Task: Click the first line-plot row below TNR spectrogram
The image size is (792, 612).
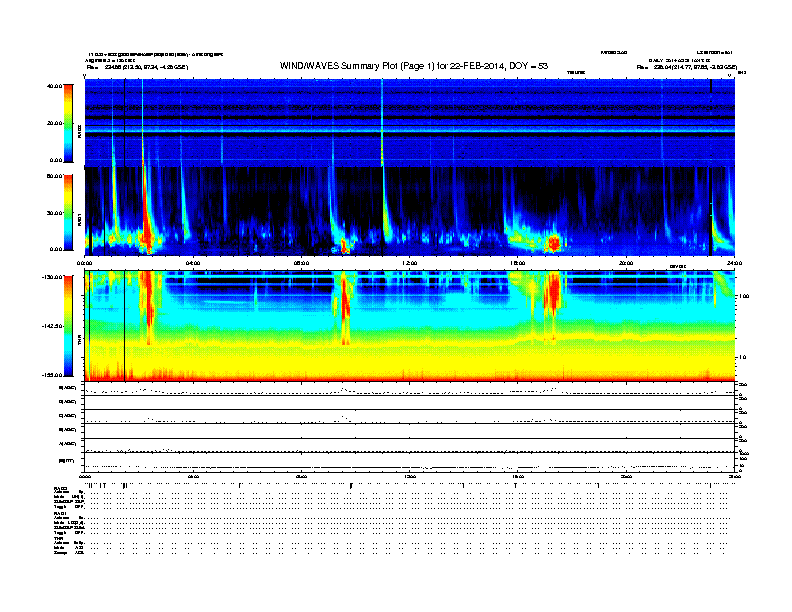Action: 409,389
